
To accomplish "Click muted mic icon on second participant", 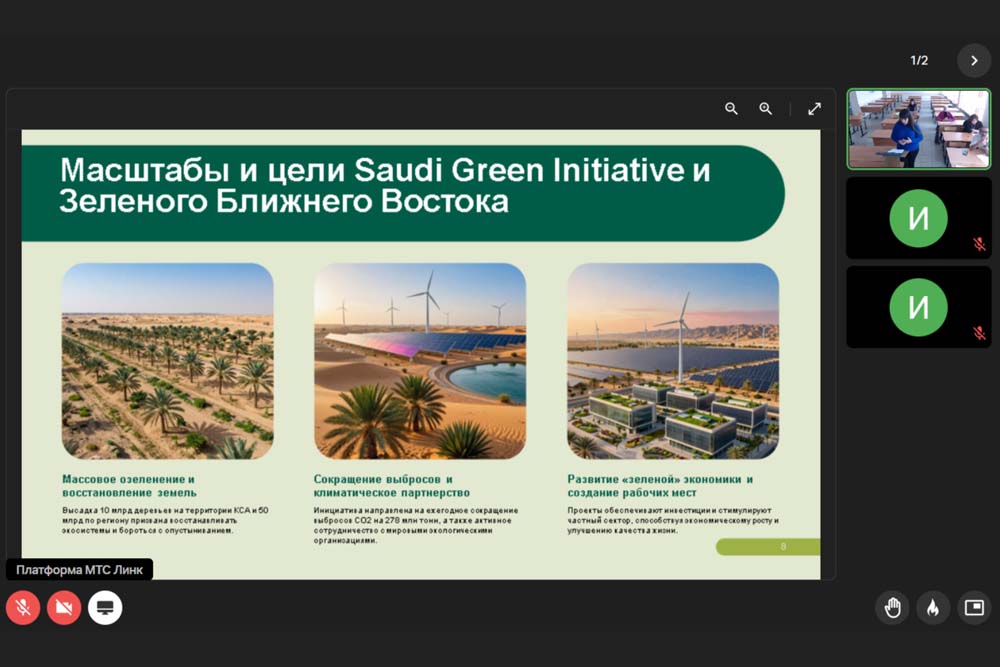I will 979,244.
